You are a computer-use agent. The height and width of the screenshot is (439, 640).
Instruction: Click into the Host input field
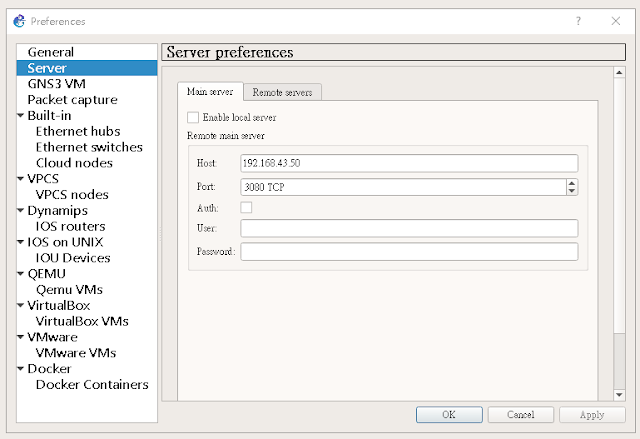coord(409,163)
